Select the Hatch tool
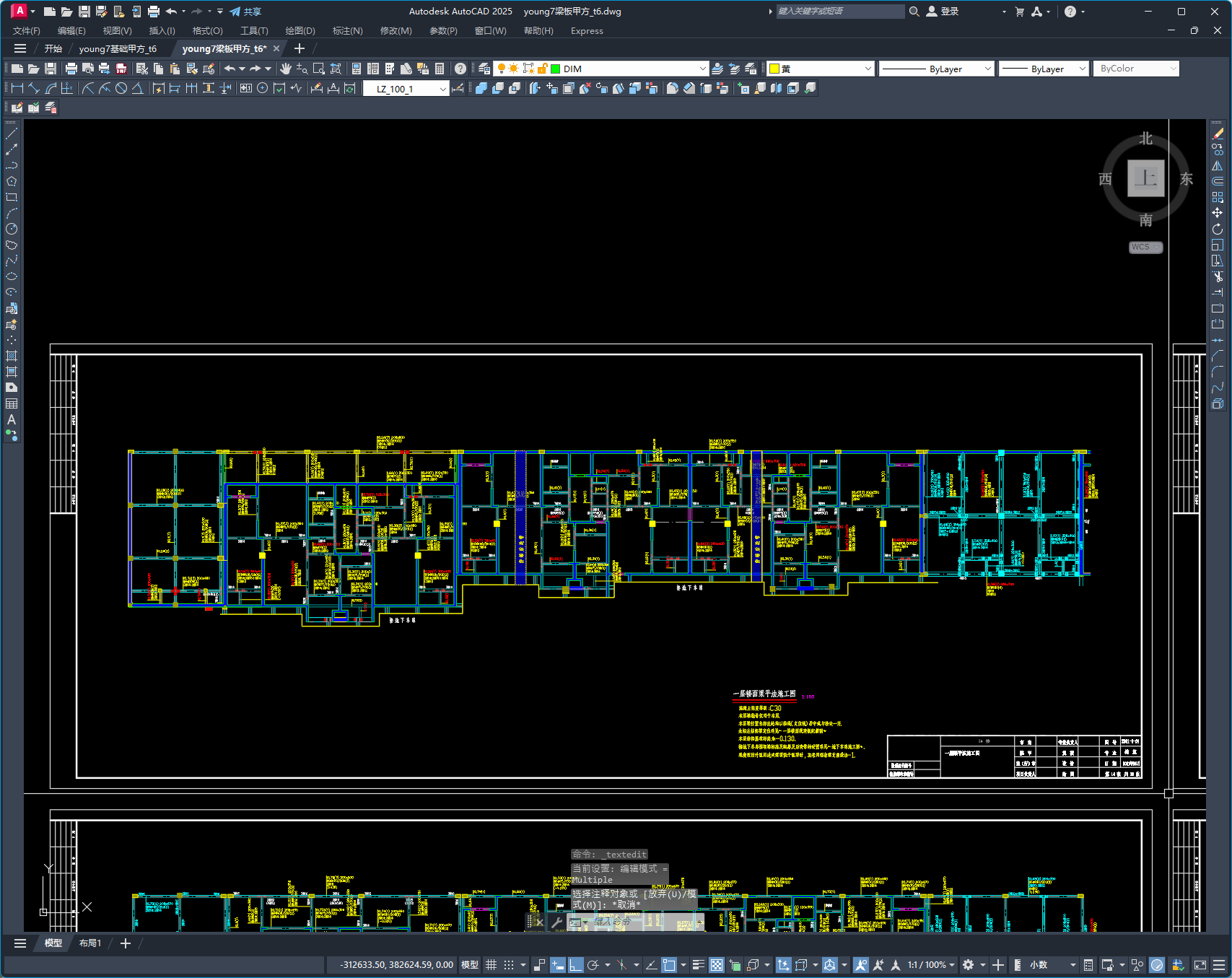Screen dimensions: 1232x978 (12, 356)
